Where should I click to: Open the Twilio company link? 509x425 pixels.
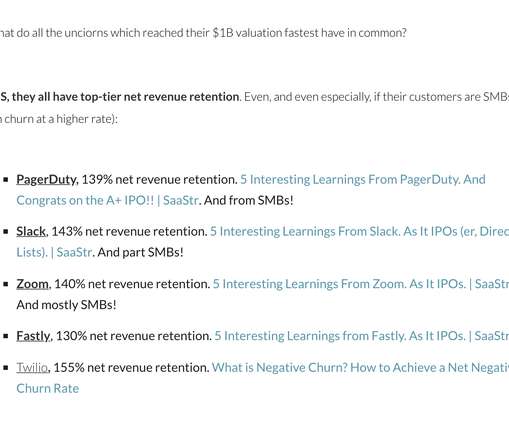pyautogui.click(x=32, y=368)
